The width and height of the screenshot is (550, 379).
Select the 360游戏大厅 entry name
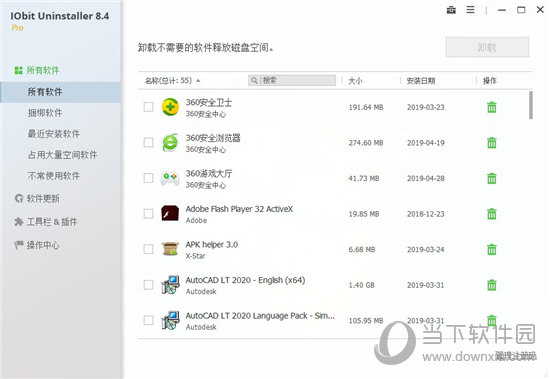tap(209, 173)
